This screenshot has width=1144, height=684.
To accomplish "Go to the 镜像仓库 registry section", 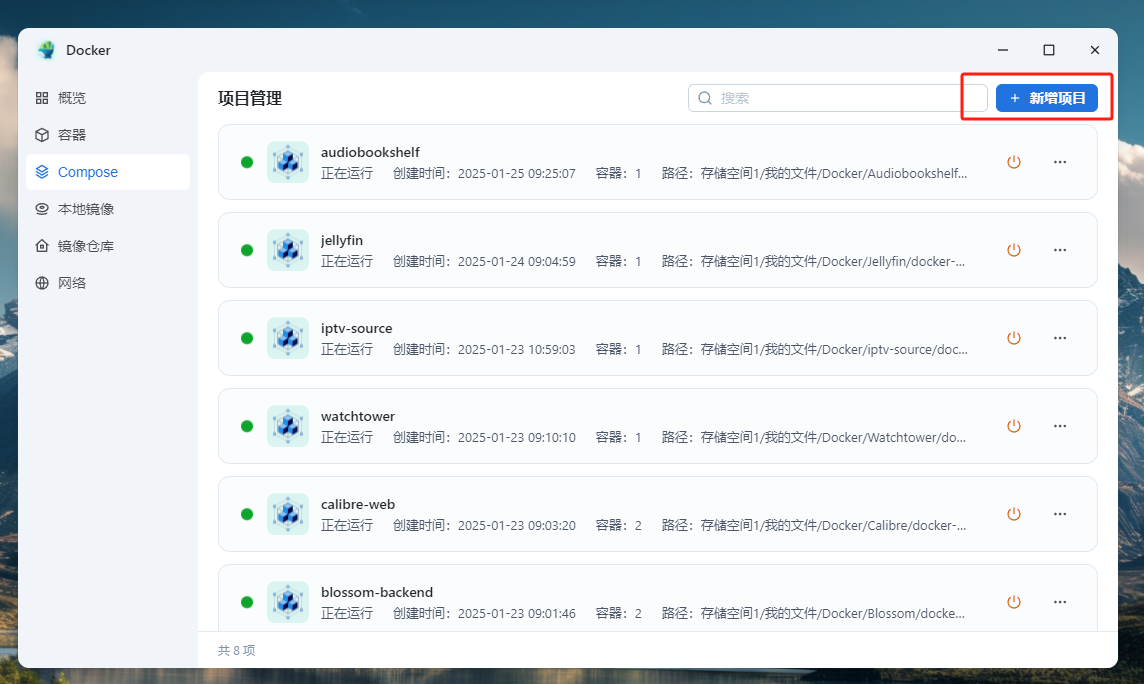I will 78,245.
